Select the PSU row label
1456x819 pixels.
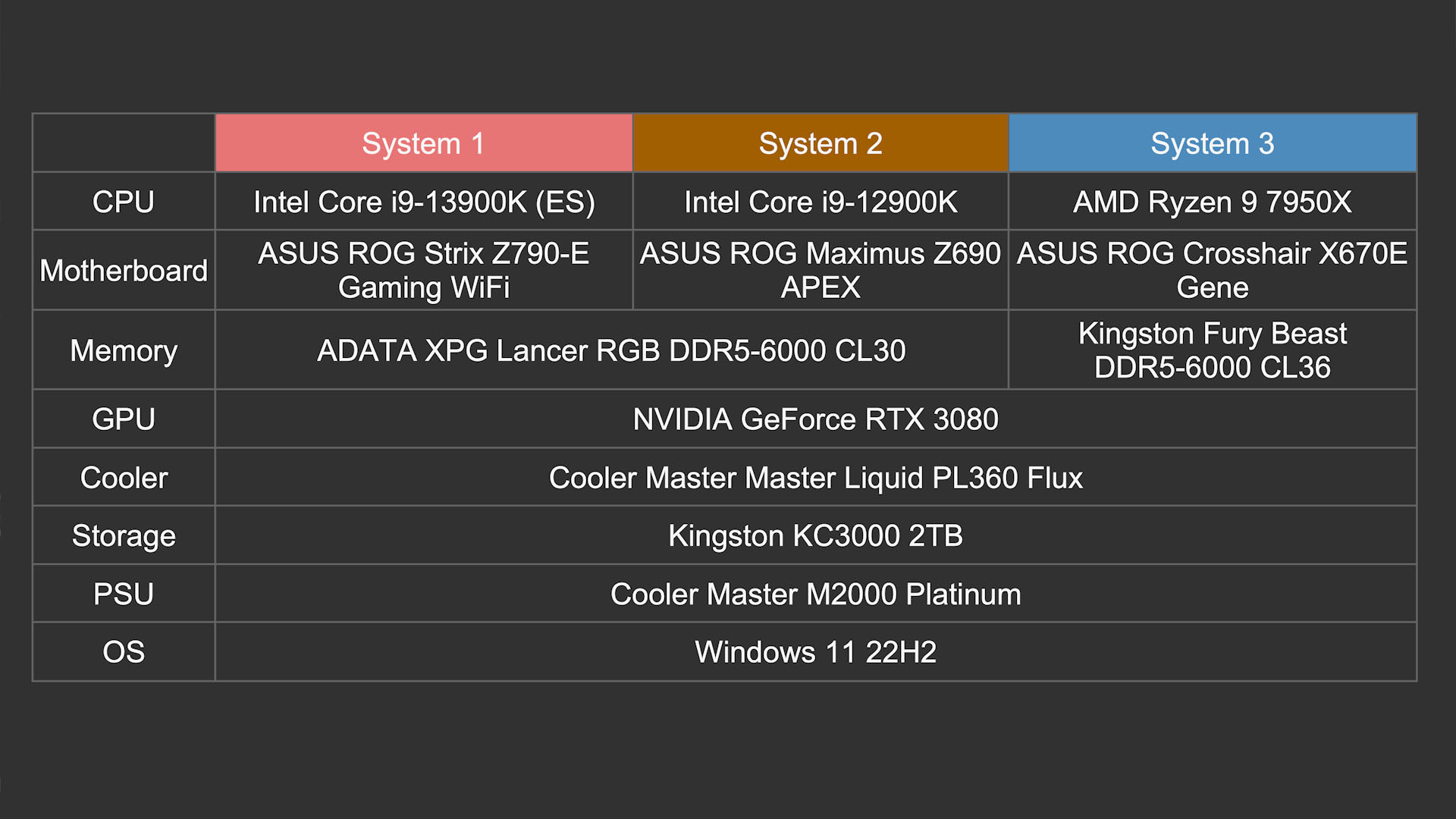(x=124, y=594)
